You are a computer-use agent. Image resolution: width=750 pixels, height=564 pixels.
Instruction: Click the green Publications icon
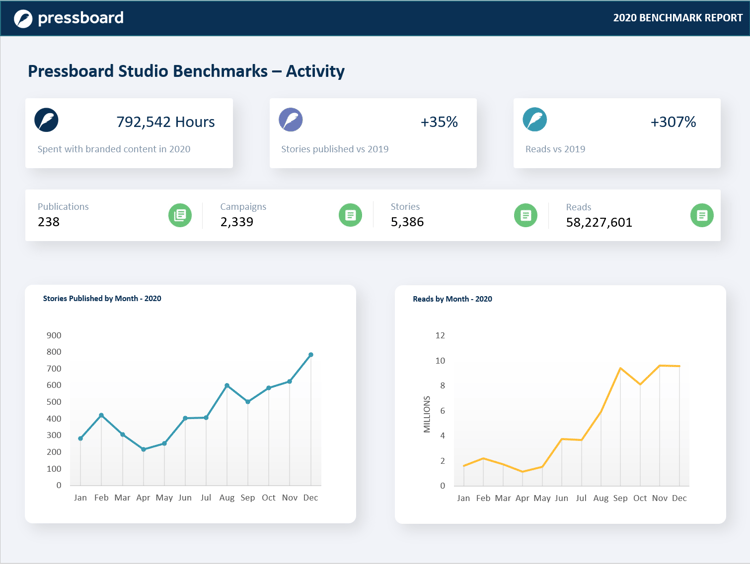[180, 215]
